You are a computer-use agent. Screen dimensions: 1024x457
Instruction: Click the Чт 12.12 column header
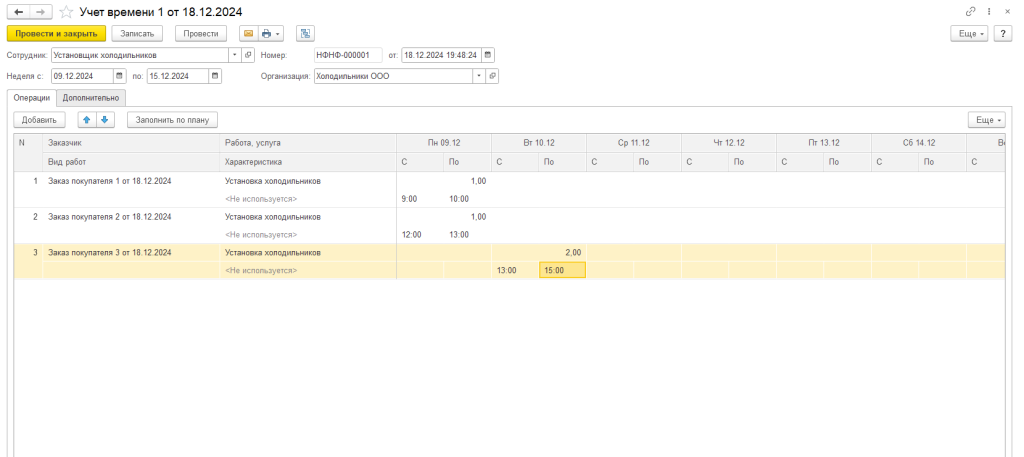pyautogui.click(x=729, y=142)
